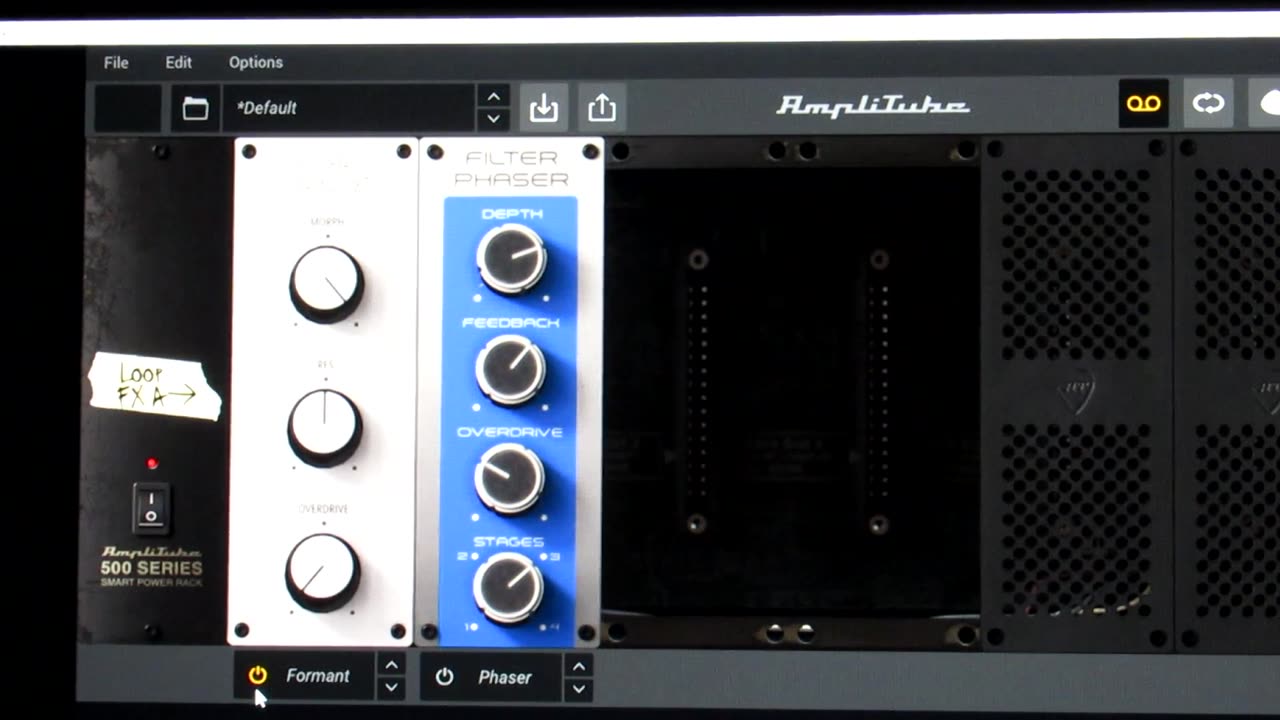Click the Formant module name label
The image size is (1280, 720).
(318, 676)
